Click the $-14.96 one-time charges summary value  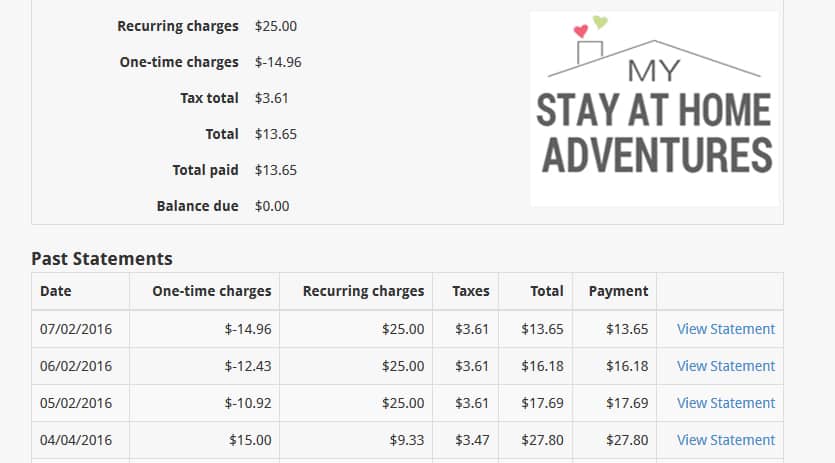pyautogui.click(x=278, y=62)
